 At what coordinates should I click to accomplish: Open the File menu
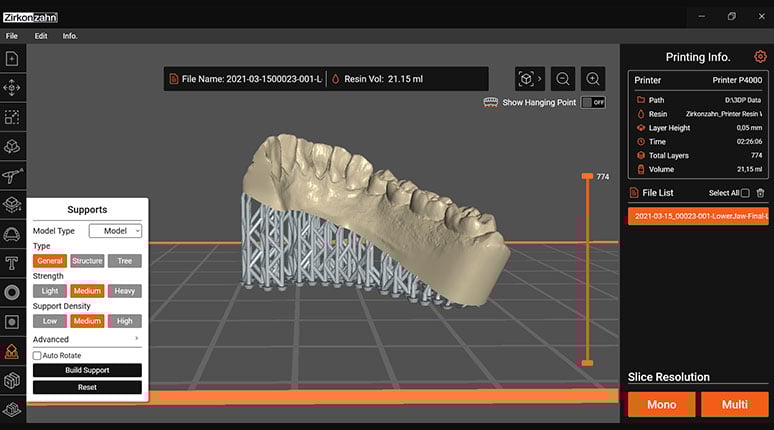click(x=12, y=35)
